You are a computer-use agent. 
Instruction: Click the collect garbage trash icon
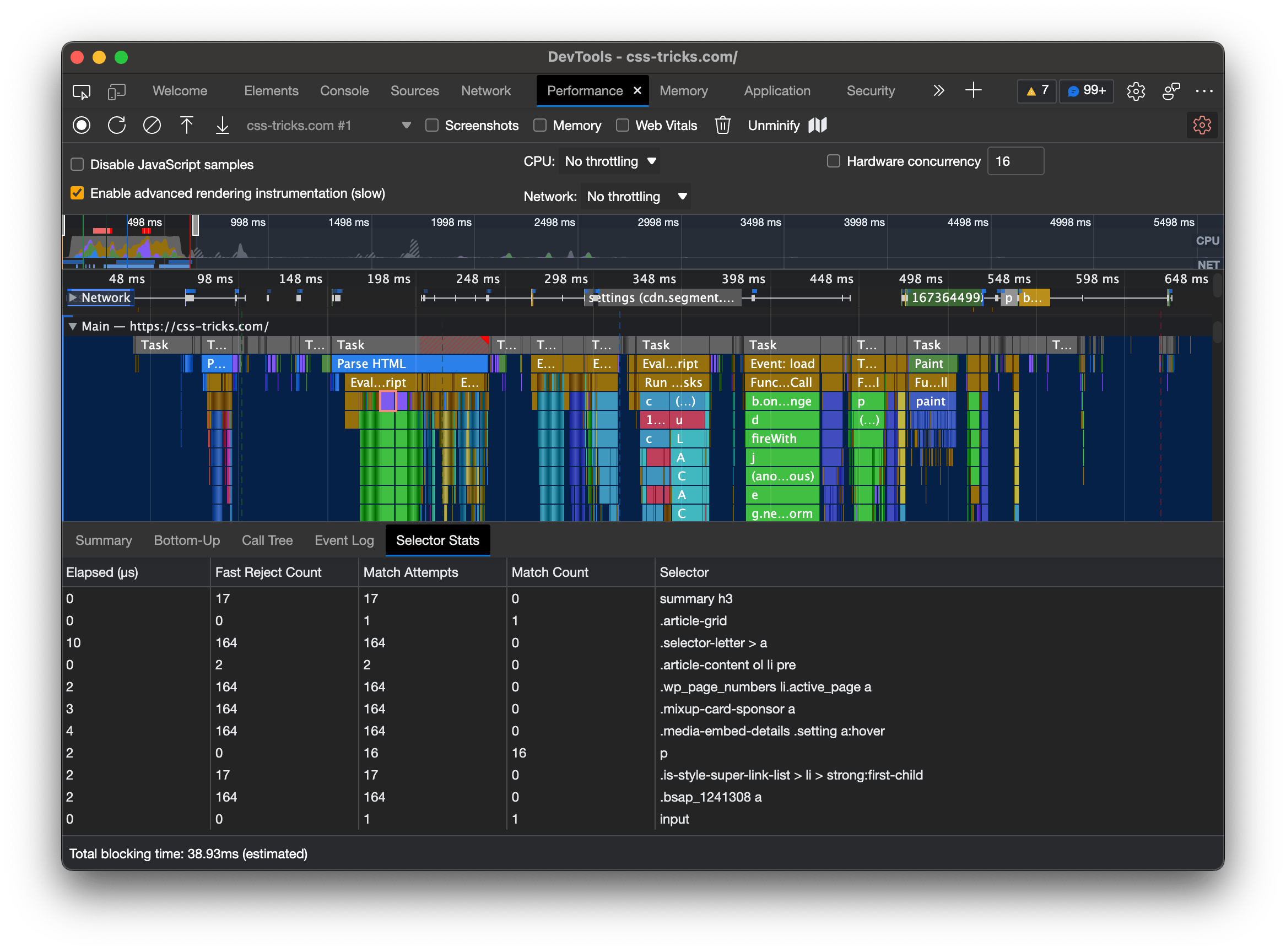tap(722, 125)
